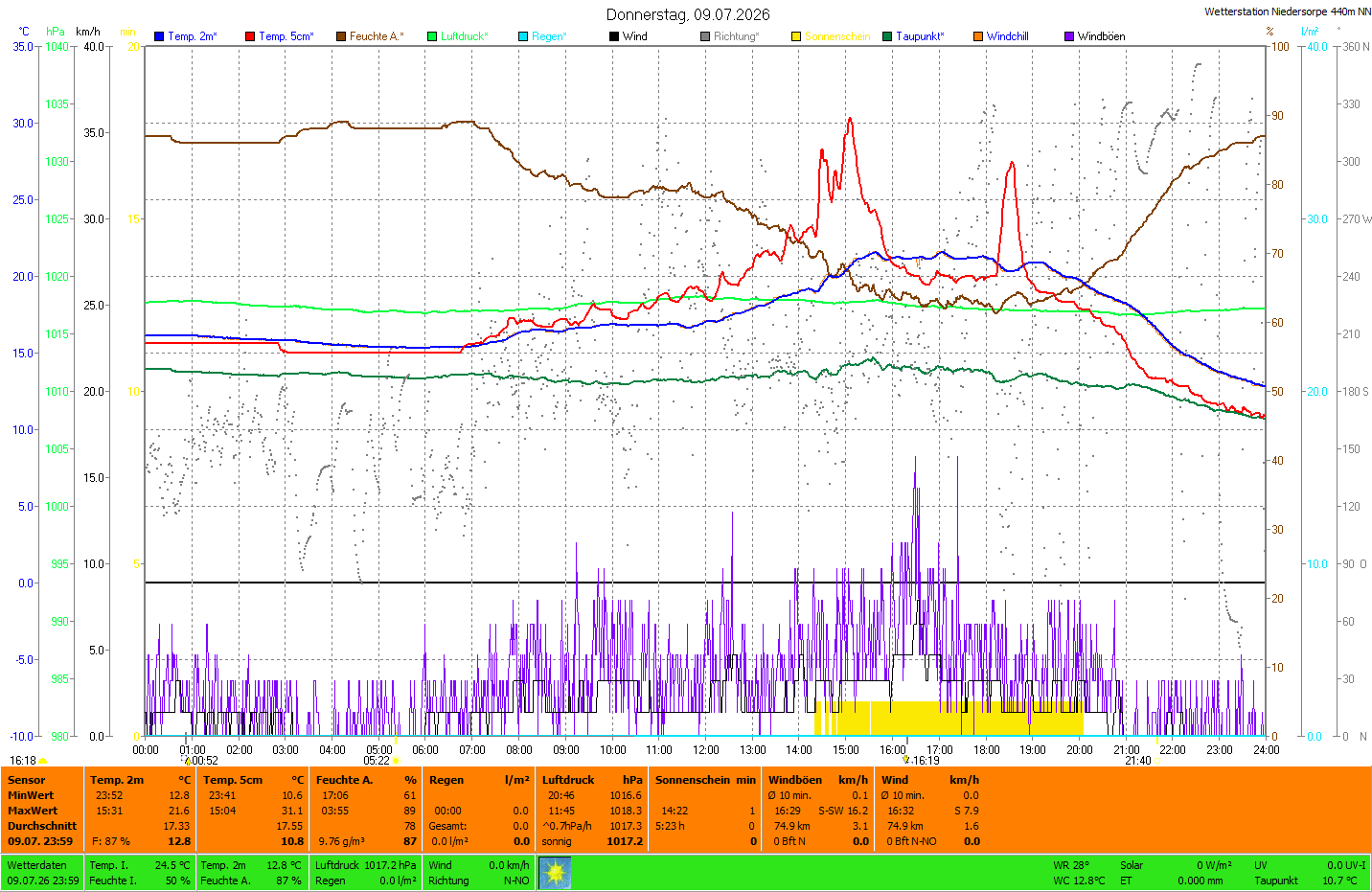This screenshot has height=892, width=1372.
Task: Click the sunny weather icon in status bar
Action: click(x=555, y=872)
